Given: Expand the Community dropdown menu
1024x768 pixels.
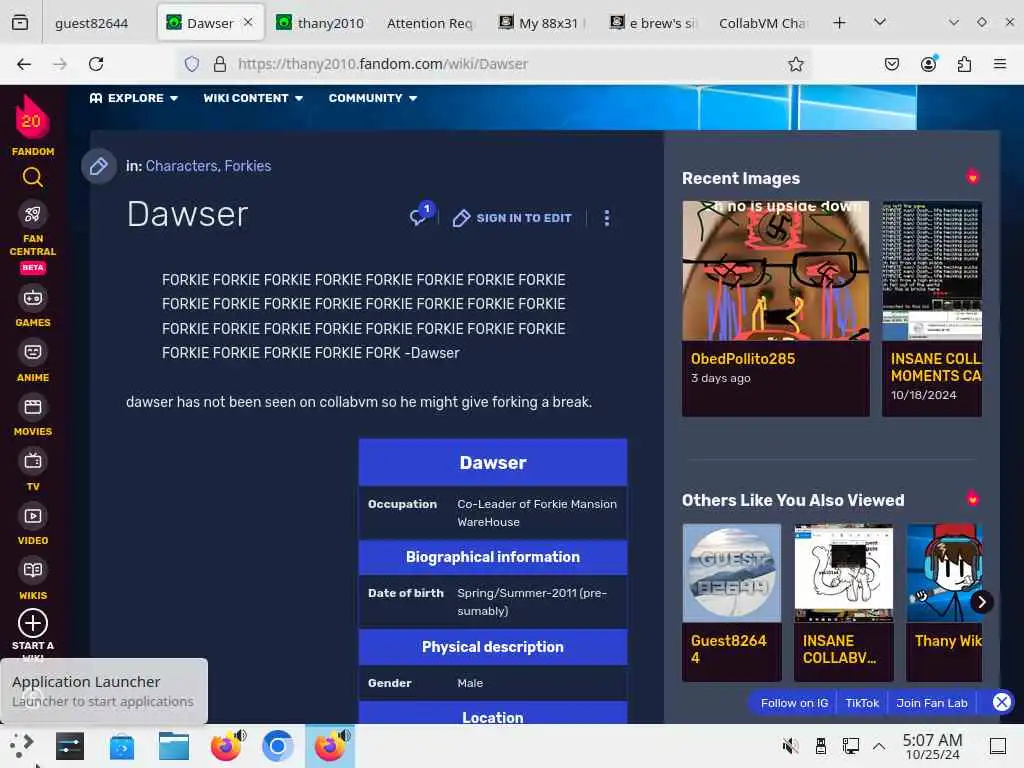Looking at the screenshot, I should (x=372, y=98).
